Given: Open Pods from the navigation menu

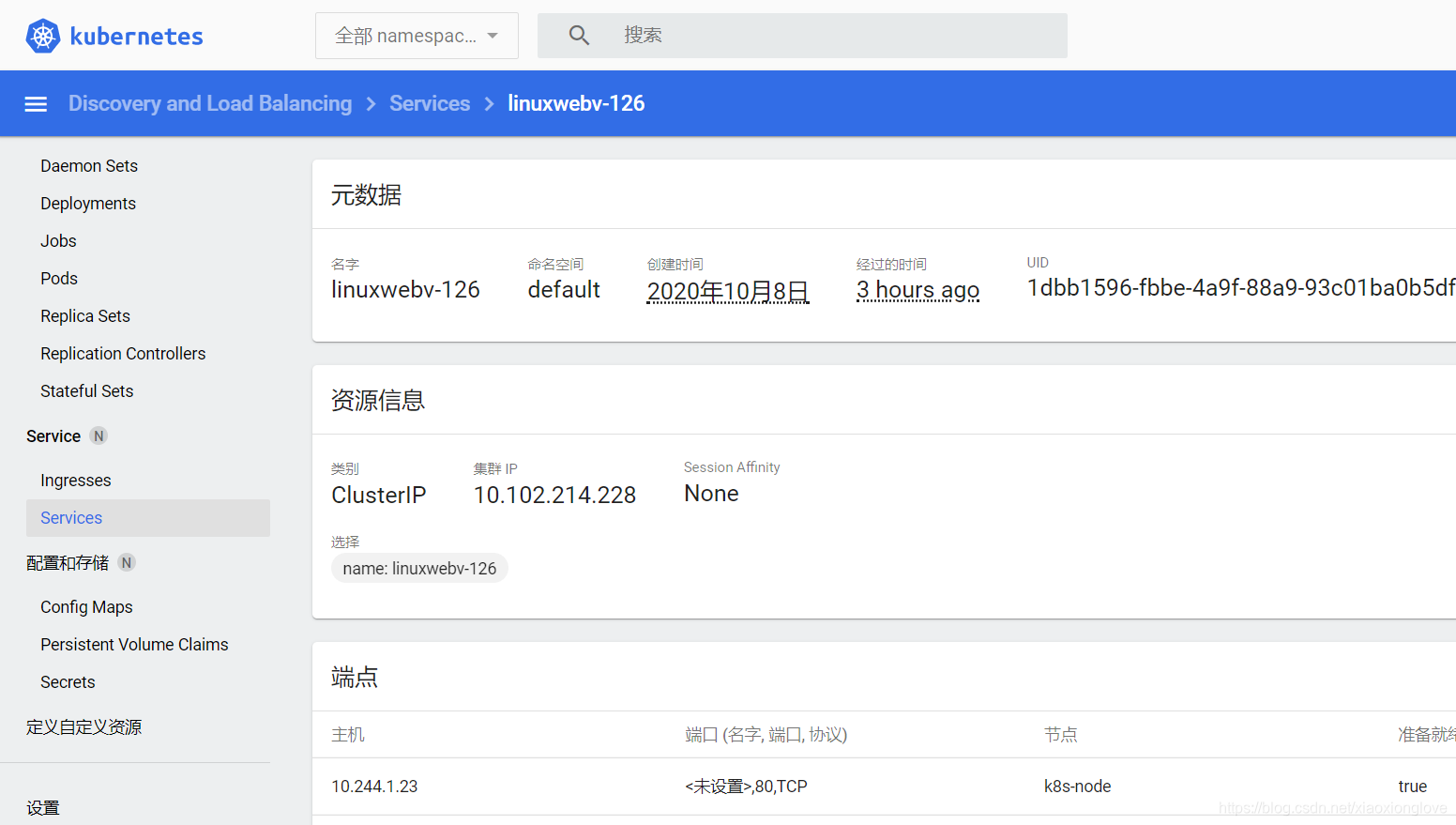Looking at the screenshot, I should coord(58,278).
